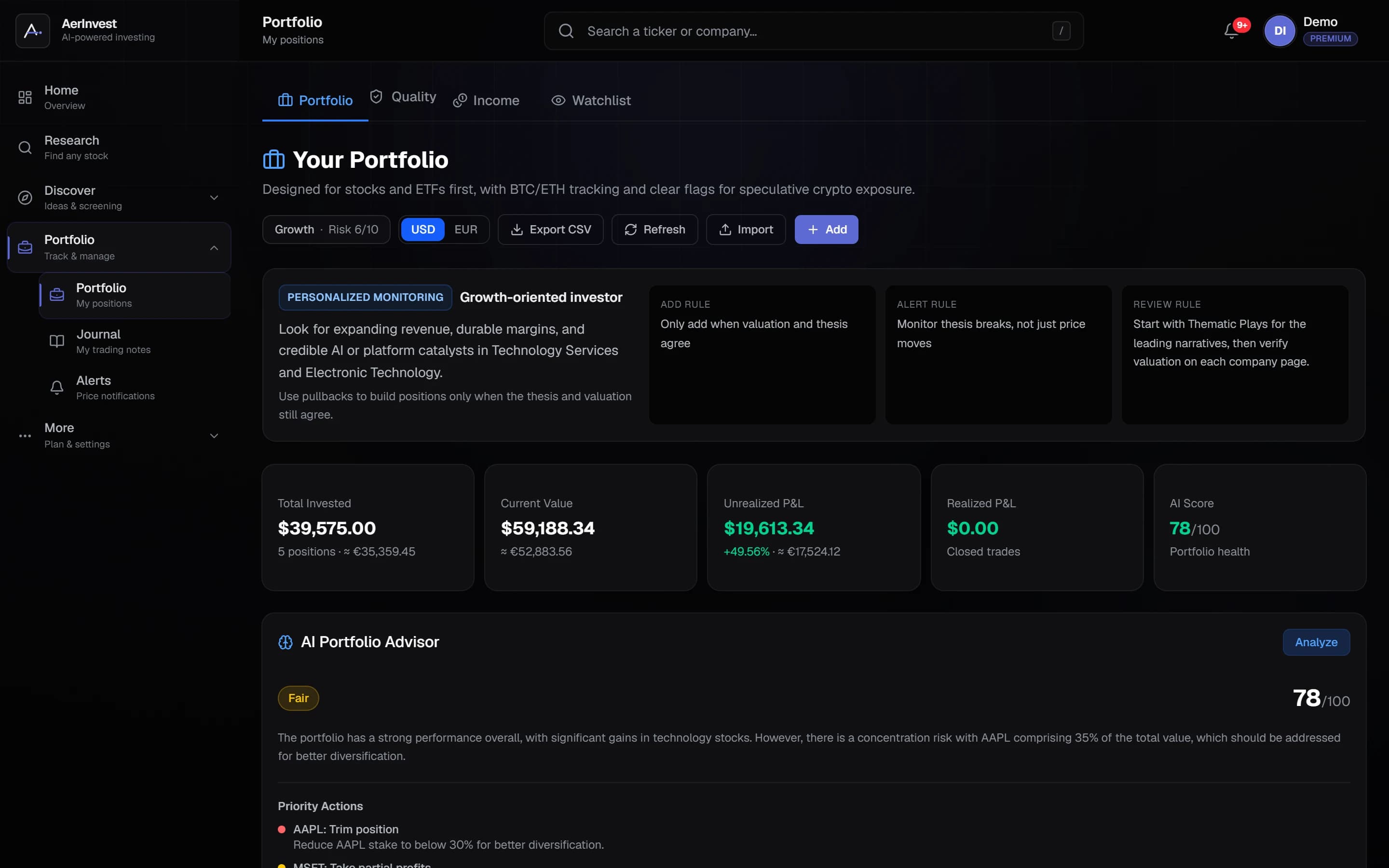Click the briefcase icon beside My positions
This screenshot has height=868, width=1389.
[x=57, y=295]
